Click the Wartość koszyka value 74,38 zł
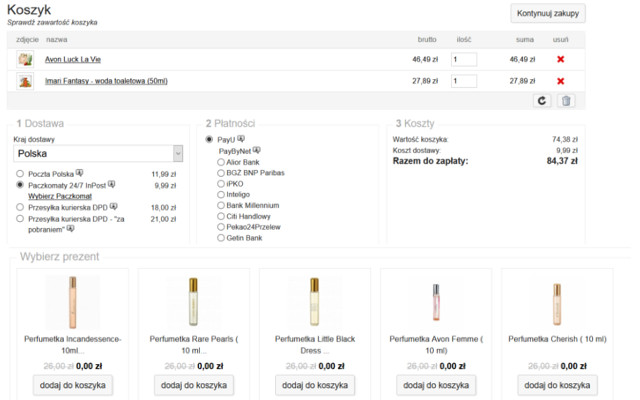This screenshot has width=640, height=400. 565,139
